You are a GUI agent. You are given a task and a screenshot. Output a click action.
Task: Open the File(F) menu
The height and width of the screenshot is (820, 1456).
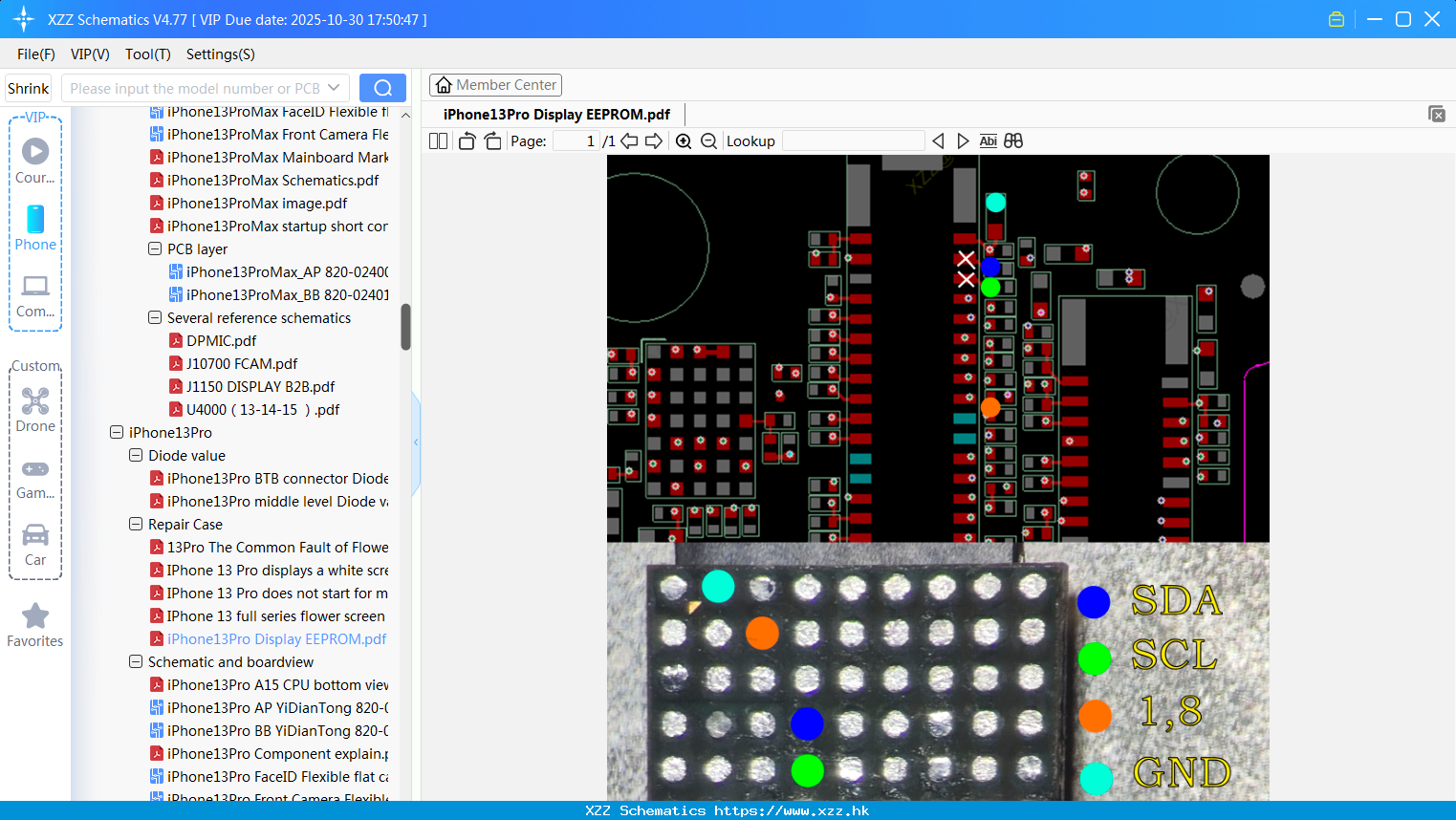click(x=36, y=54)
